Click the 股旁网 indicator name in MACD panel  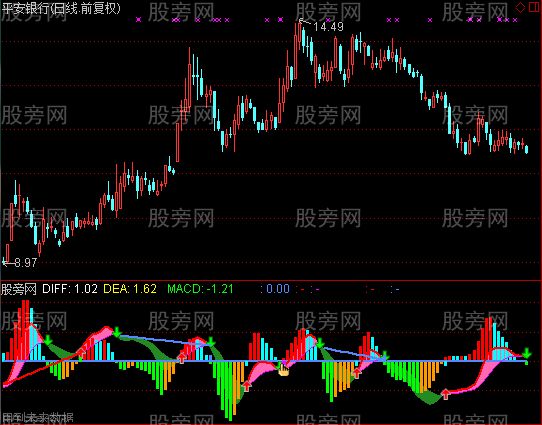click(x=19, y=289)
